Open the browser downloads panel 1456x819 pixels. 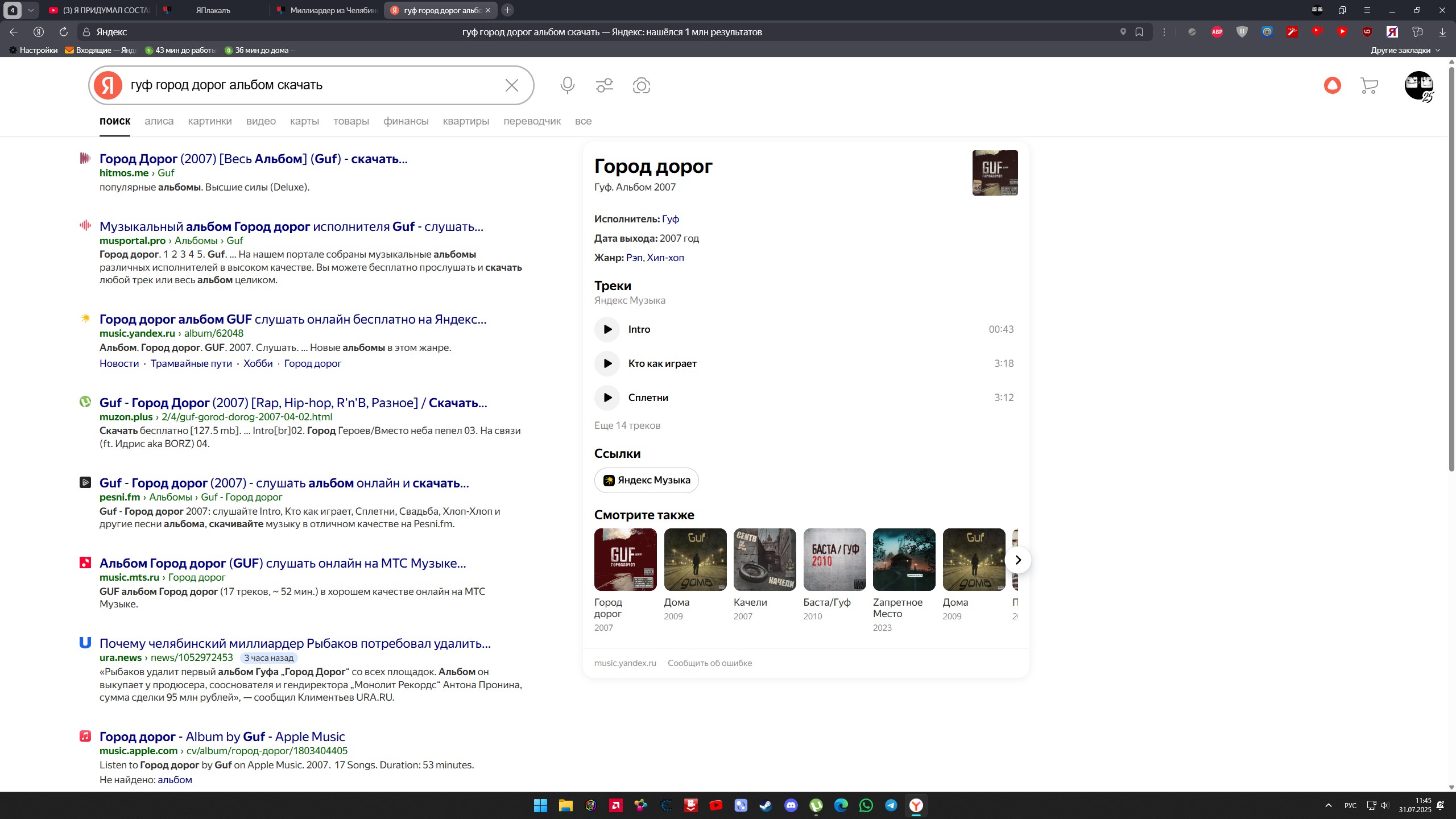coord(1442,32)
